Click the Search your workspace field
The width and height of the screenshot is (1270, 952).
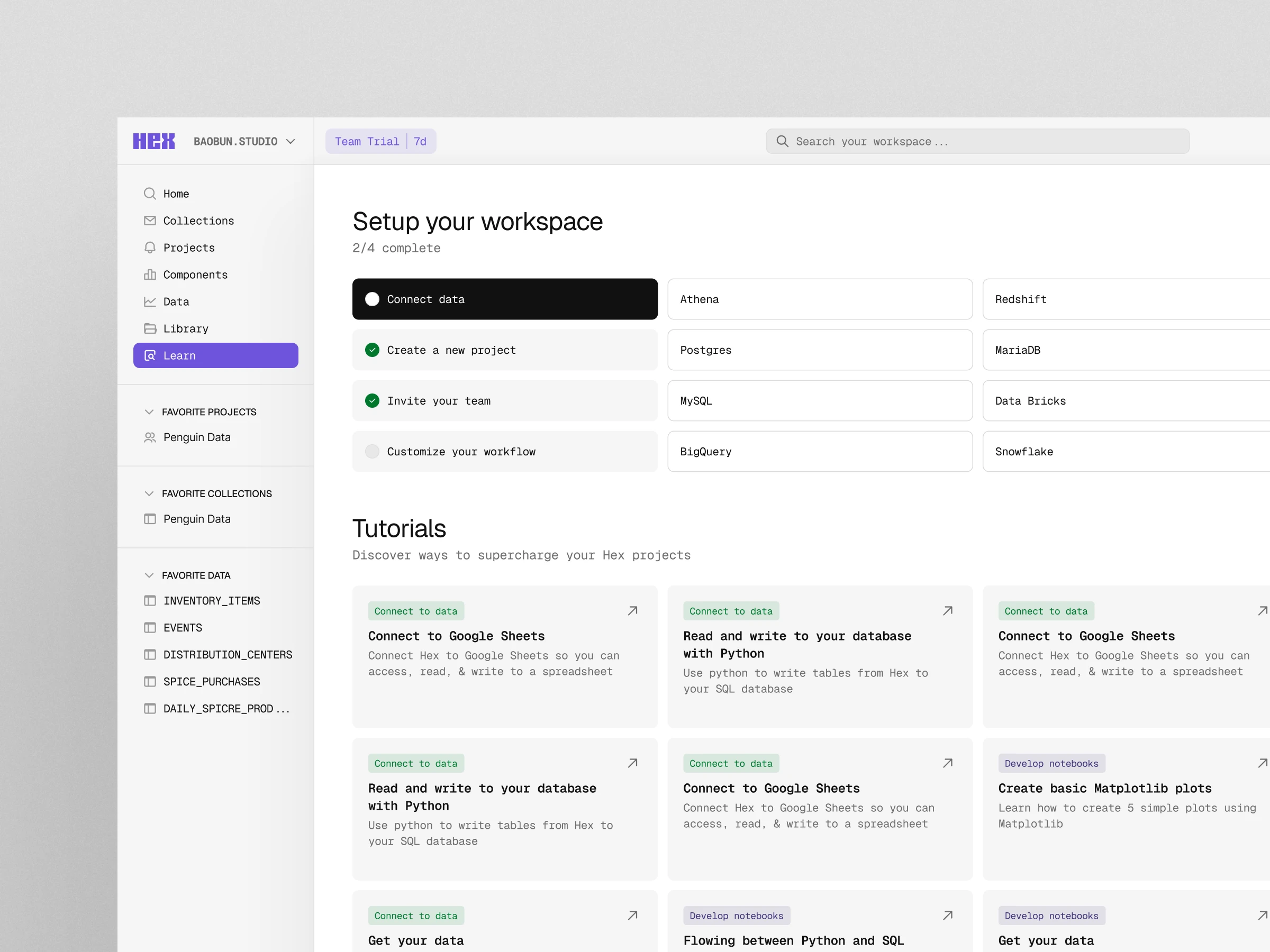coord(977,141)
